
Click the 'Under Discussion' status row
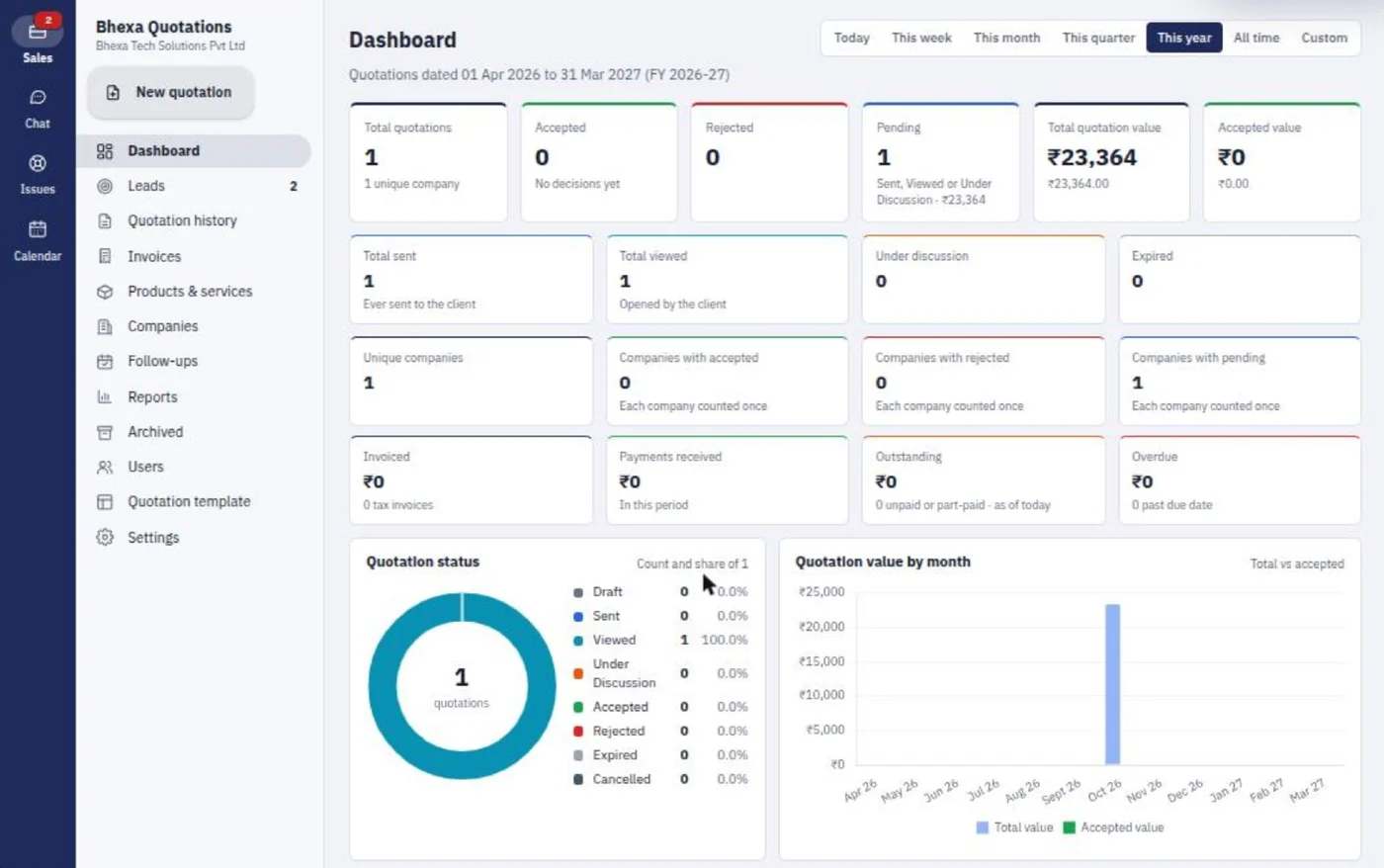coord(660,673)
